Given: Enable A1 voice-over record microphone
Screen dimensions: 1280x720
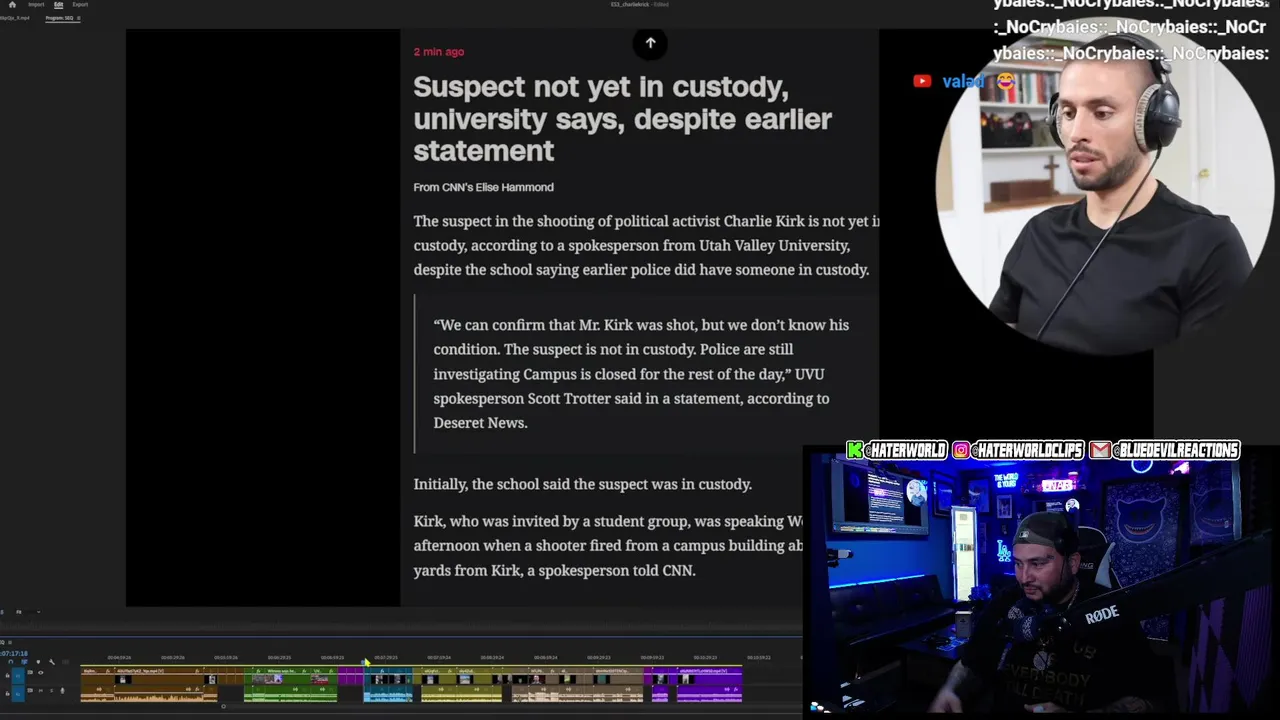Looking at the screenshot, I should [62, 691].
